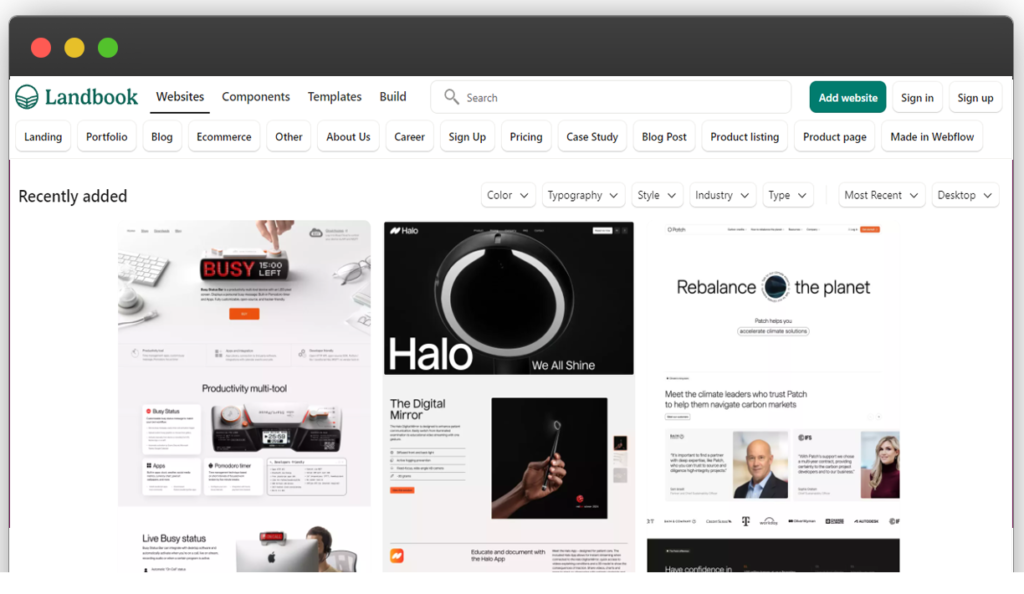This screenshot has width=1024, height=594.
Task: Select the Case Study category chip
Action: [x=592, y=136]
